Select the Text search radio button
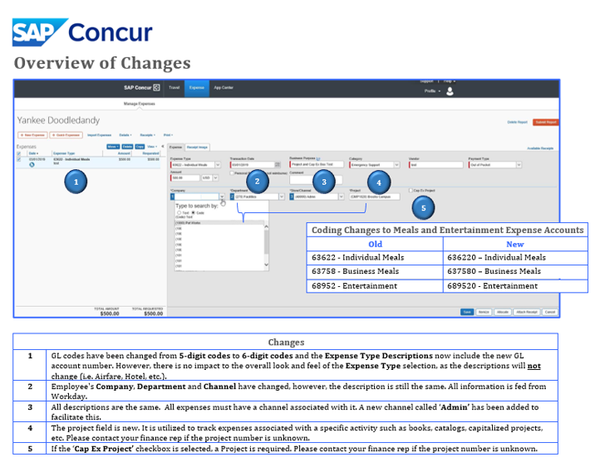The image size is (600, 462). coord(181,213)
